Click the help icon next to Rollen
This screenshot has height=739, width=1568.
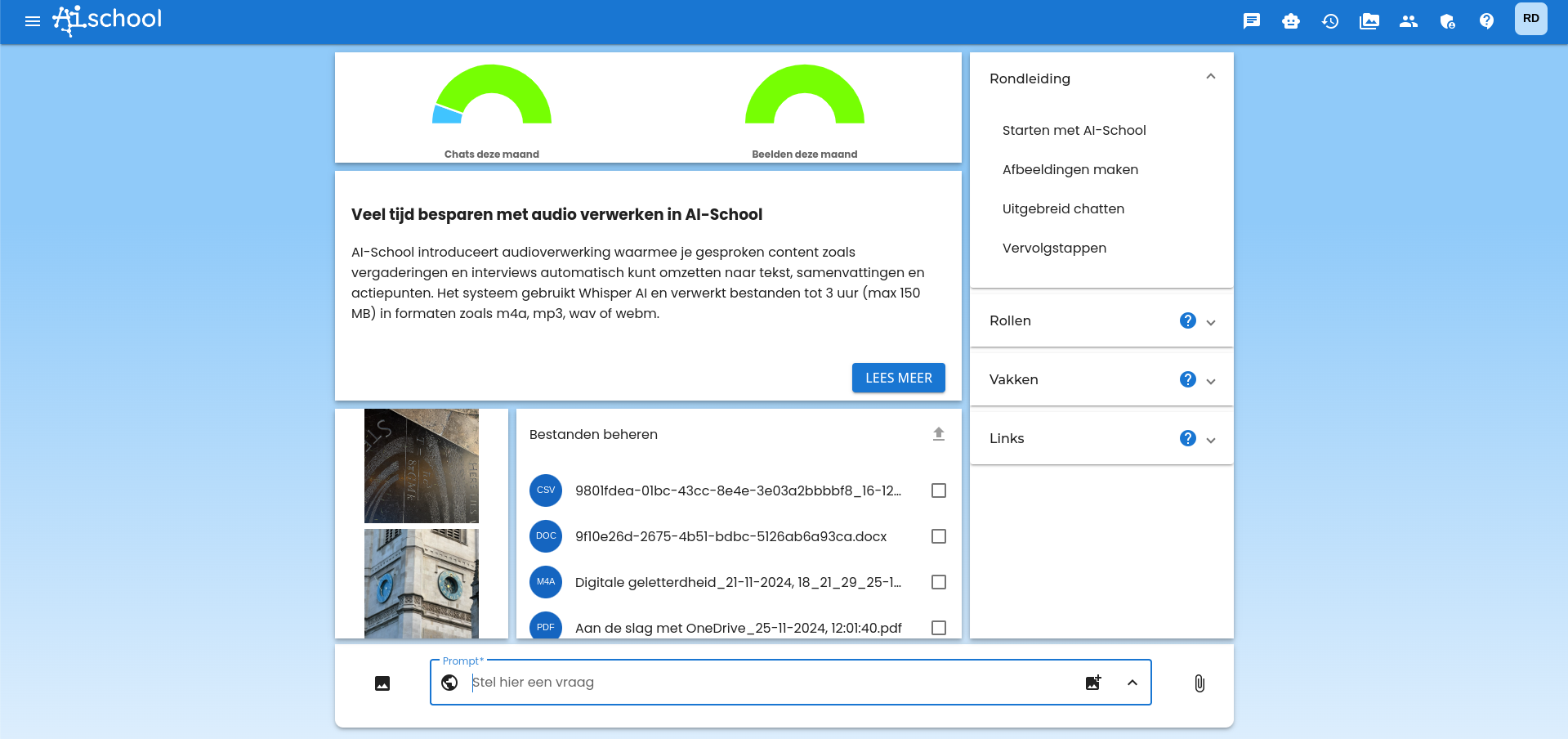pos(1188,320)
